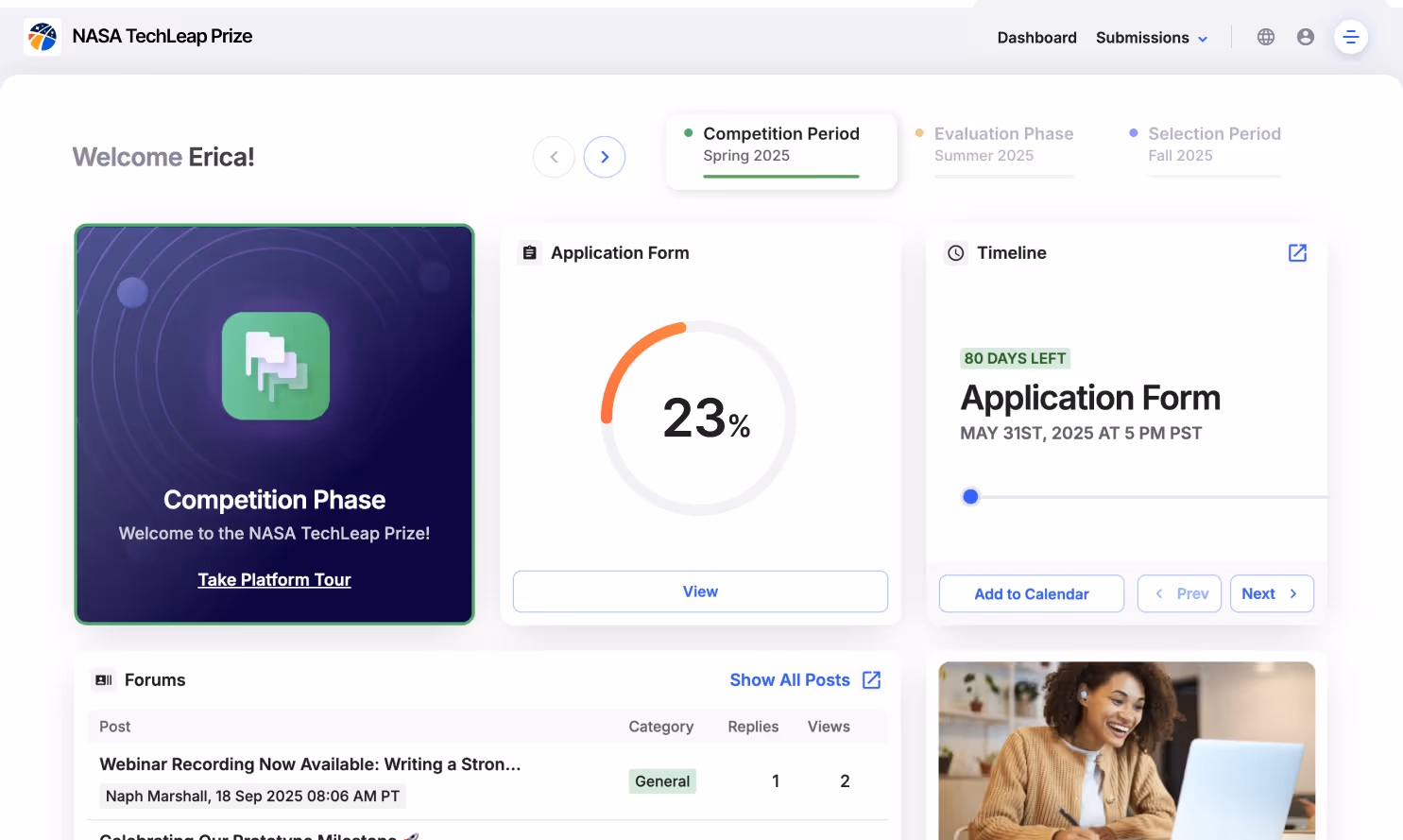Click the View button under Application Form

coord(700,591)
